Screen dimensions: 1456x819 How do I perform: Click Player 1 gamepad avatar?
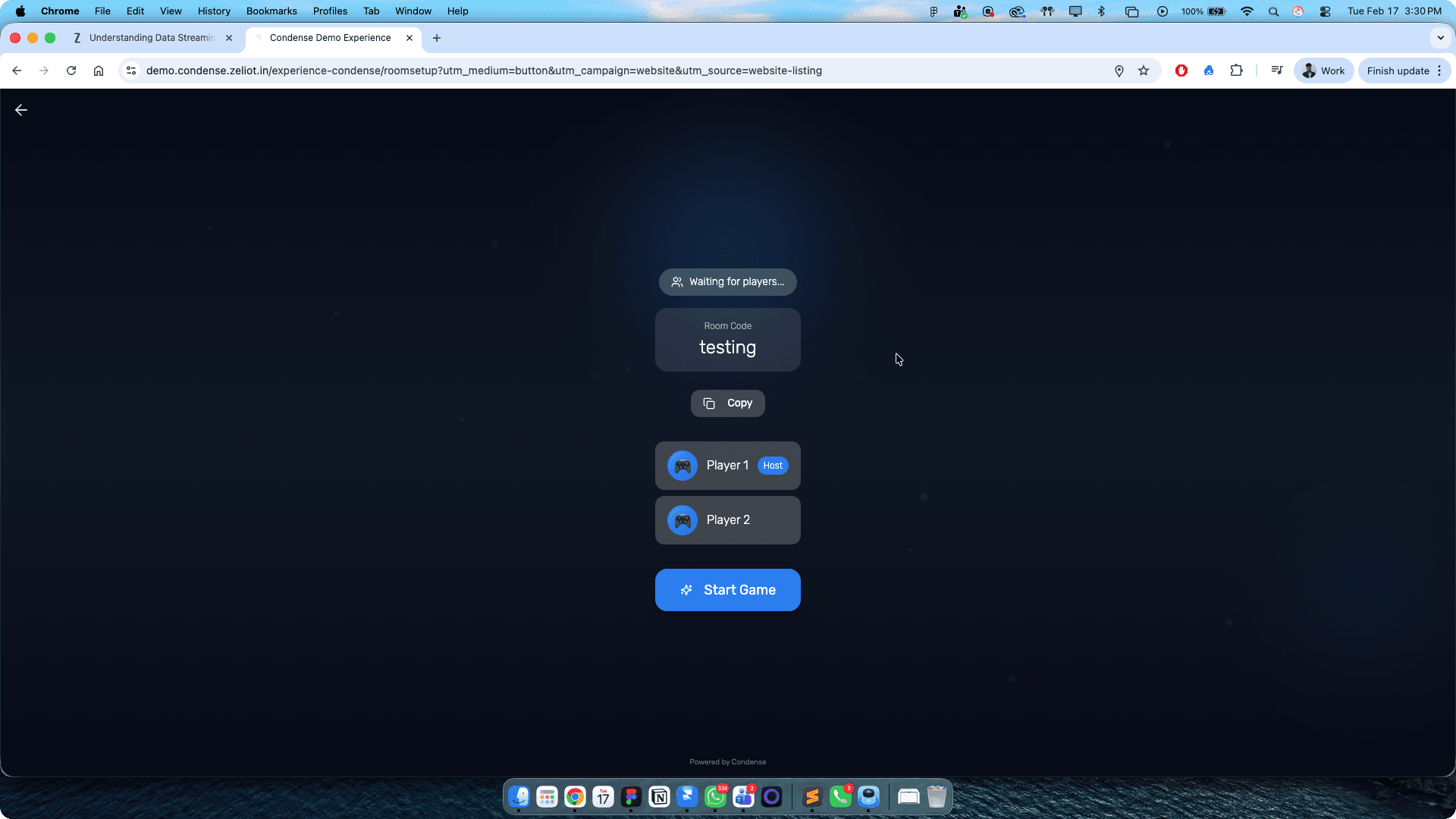click(682, 466)
